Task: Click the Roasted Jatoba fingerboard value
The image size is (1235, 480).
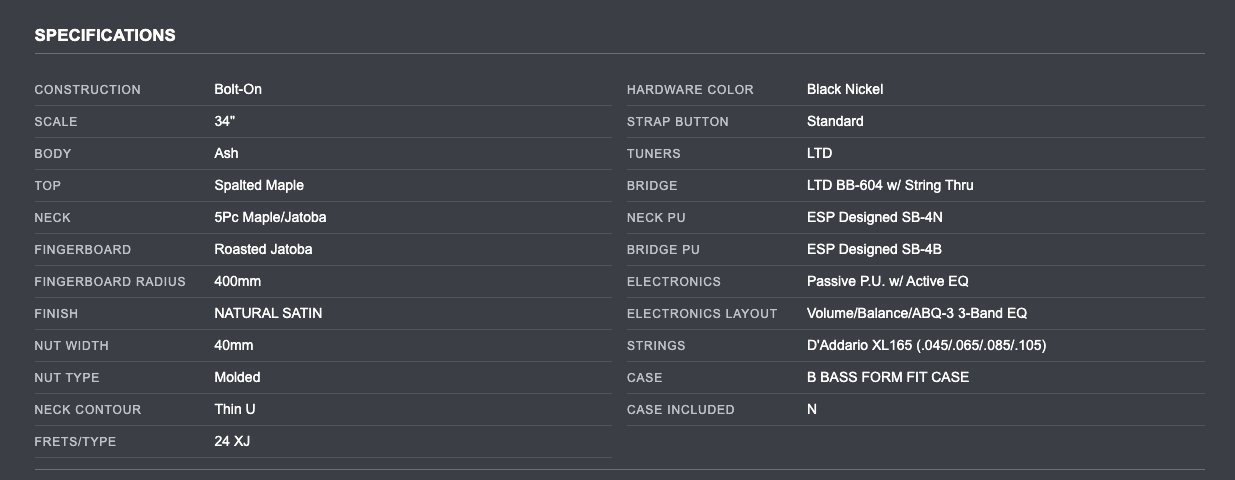Action: coord(263,249)
